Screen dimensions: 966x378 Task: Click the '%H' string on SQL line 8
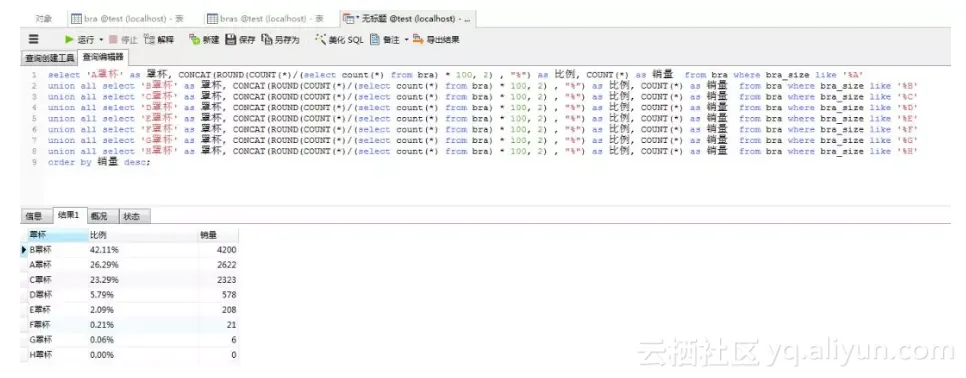[x=907, y=151]
